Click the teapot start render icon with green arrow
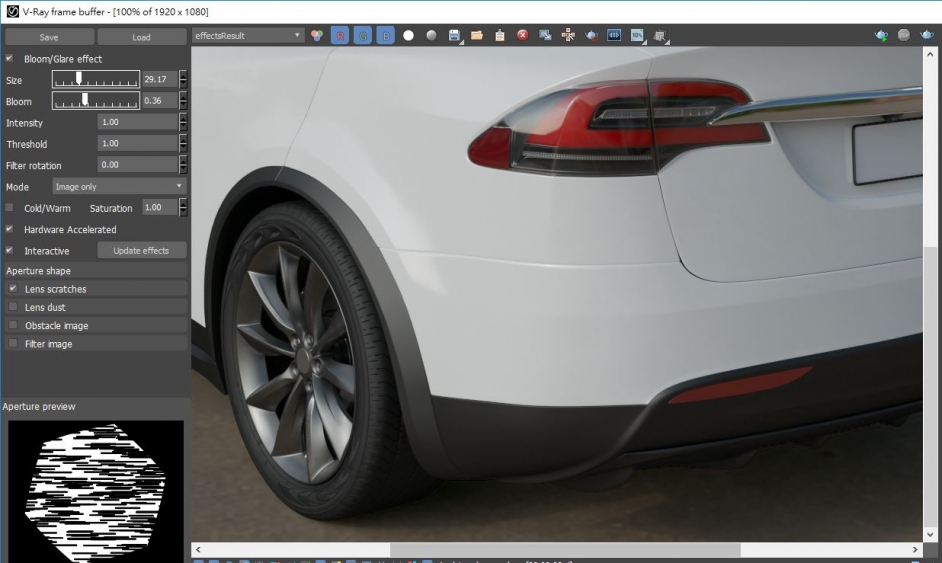The height and width of the screenshot is (563, 942). pos(881,35)
